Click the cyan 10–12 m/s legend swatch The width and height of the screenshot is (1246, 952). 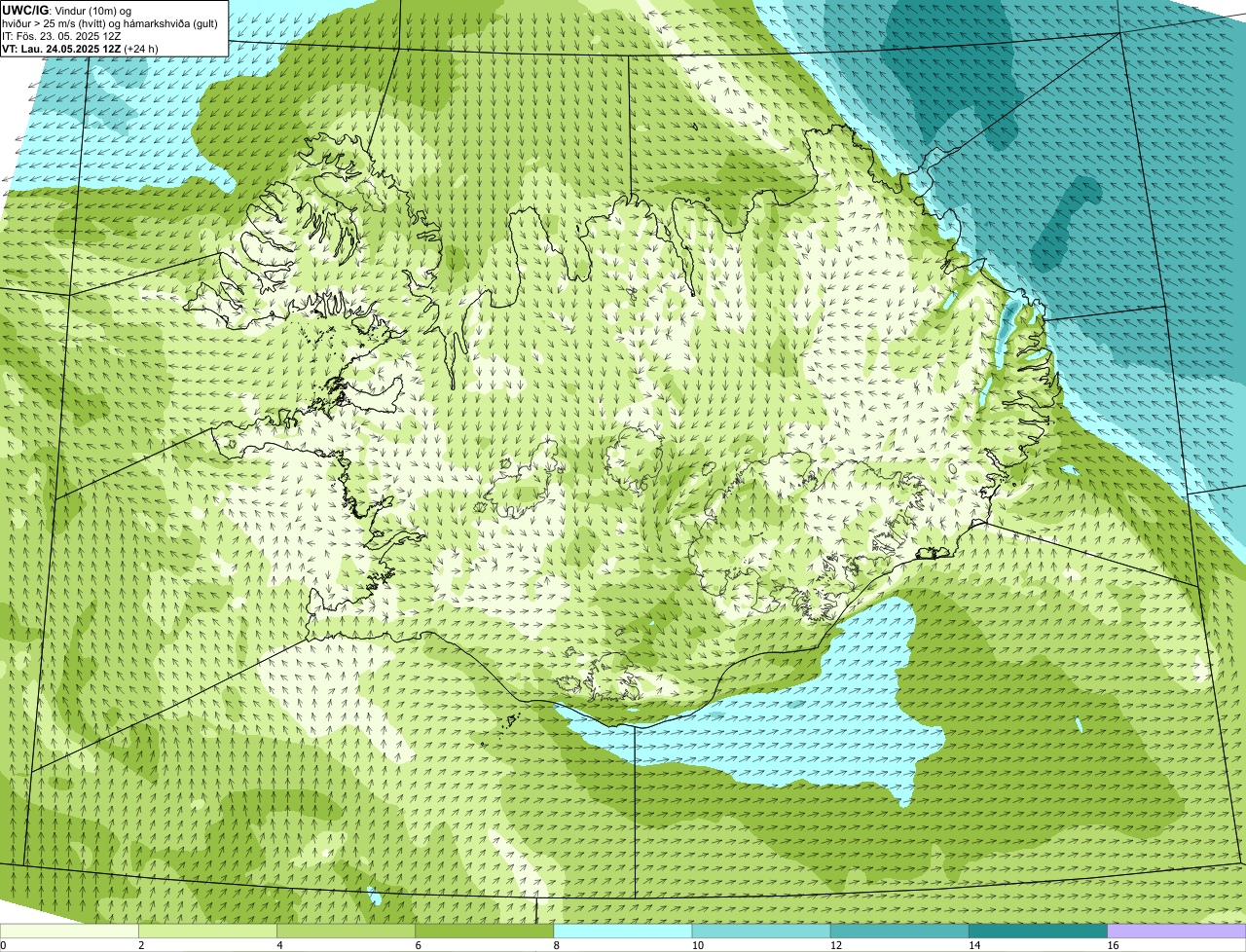coord(761,932)
